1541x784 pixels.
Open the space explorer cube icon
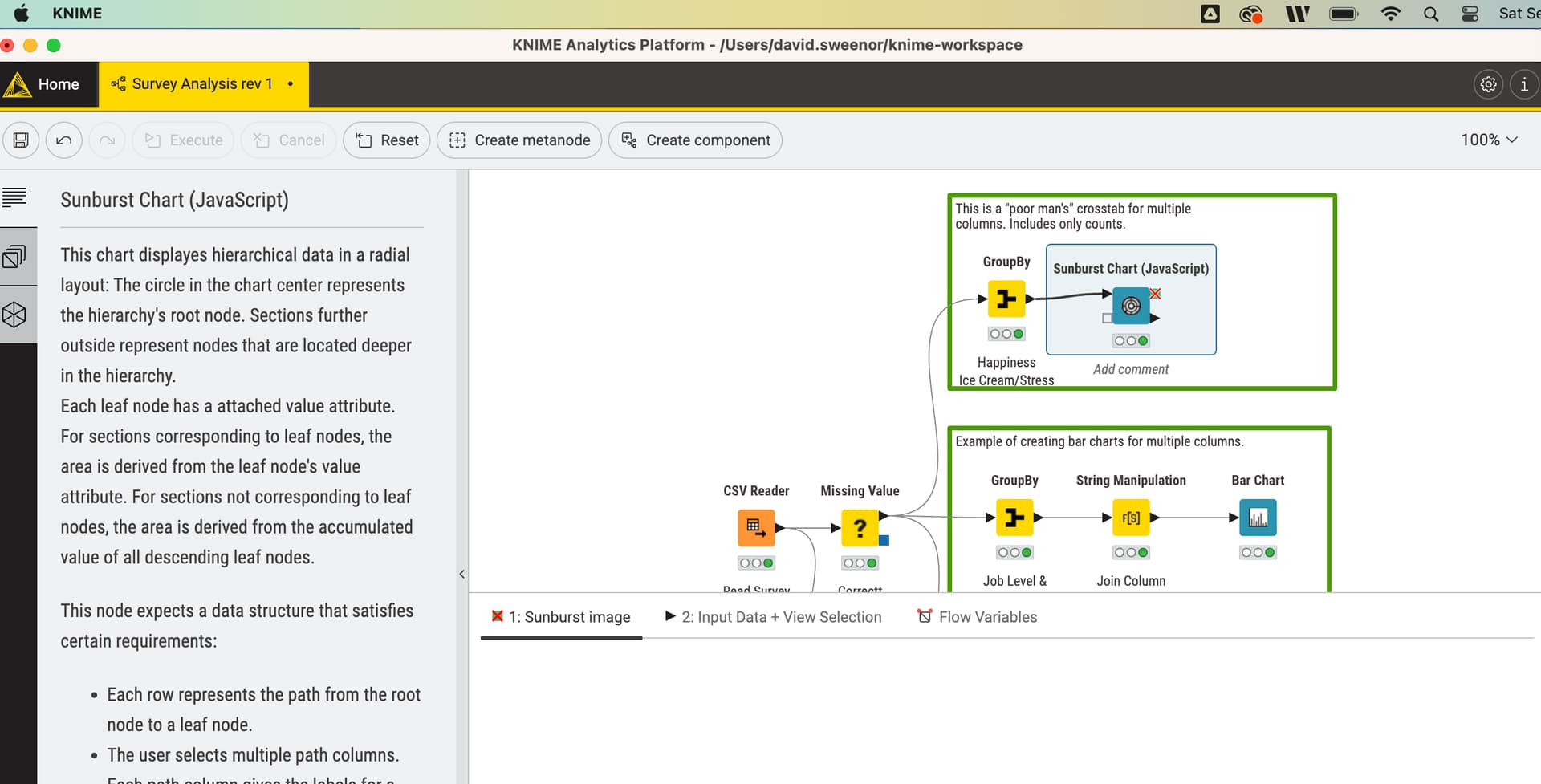(14, 315)
